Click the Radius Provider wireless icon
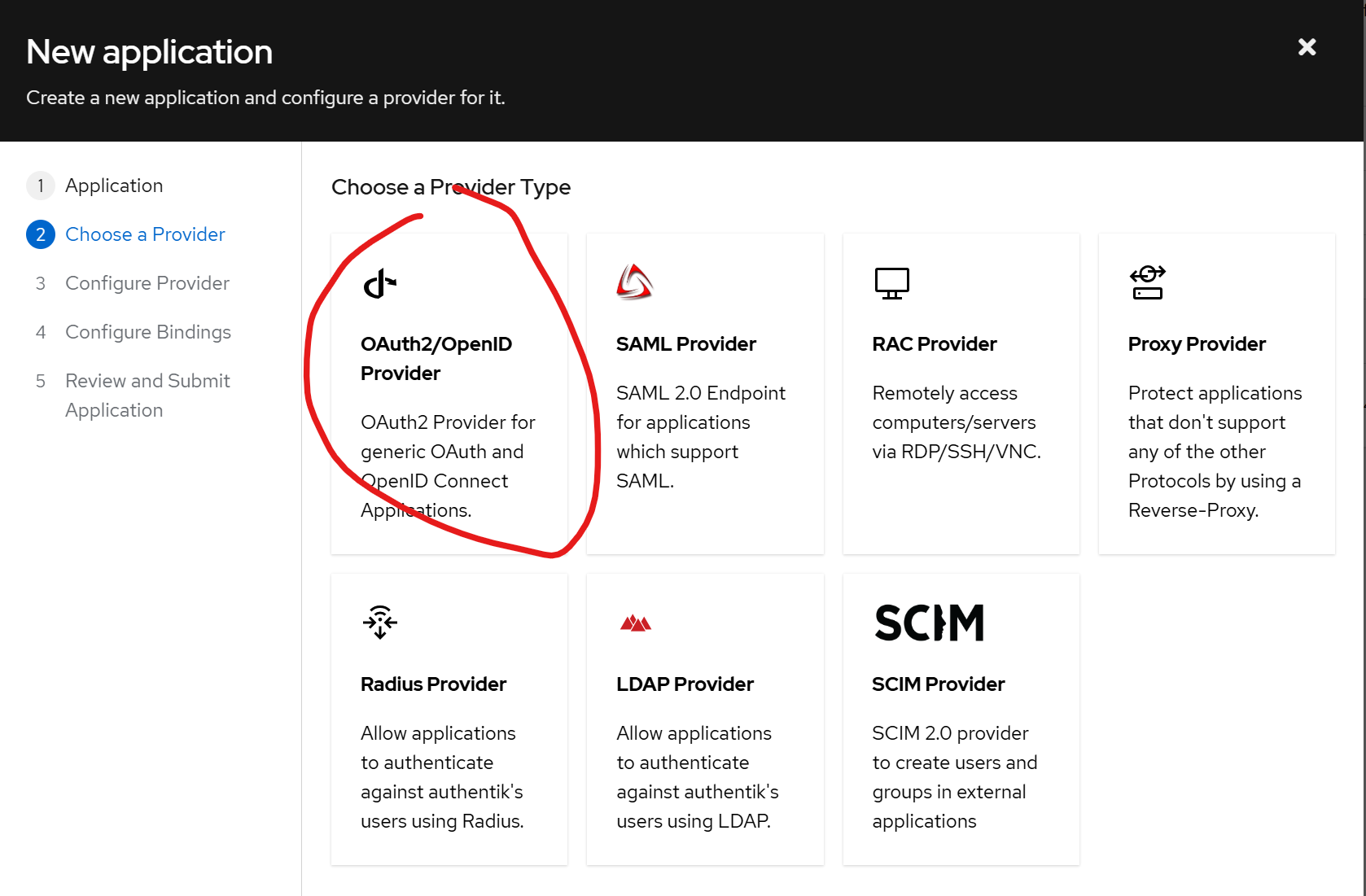This screenshot has width=1366, height=896. (380, 623)
